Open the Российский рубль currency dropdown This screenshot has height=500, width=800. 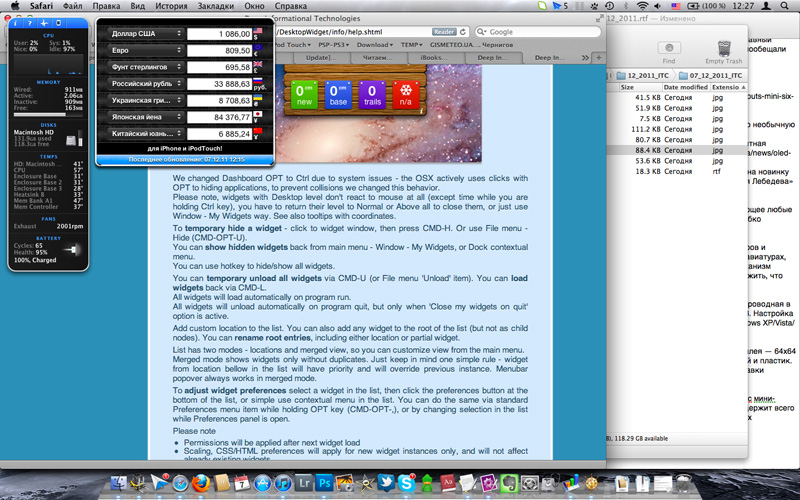click(x=146, y=84)
